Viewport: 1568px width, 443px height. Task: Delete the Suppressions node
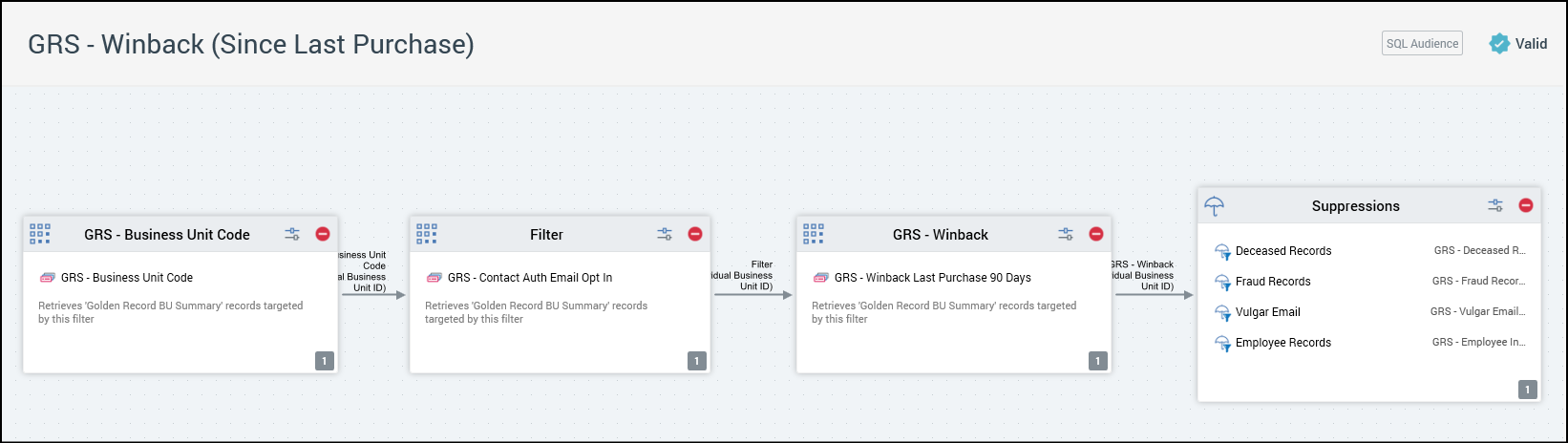(x=1526, y=205)
